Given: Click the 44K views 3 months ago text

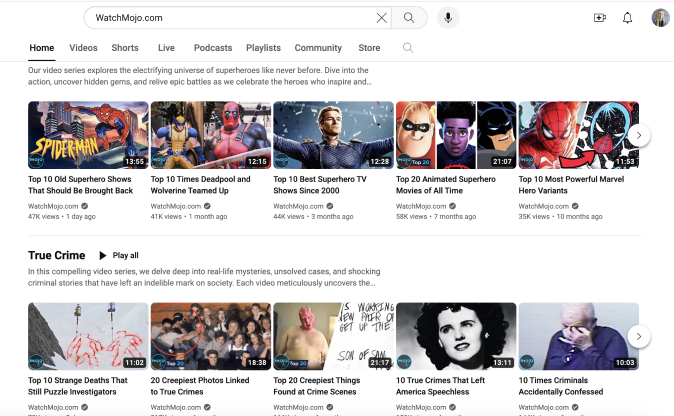Looking at the screenshot, I should pos(313,217).
